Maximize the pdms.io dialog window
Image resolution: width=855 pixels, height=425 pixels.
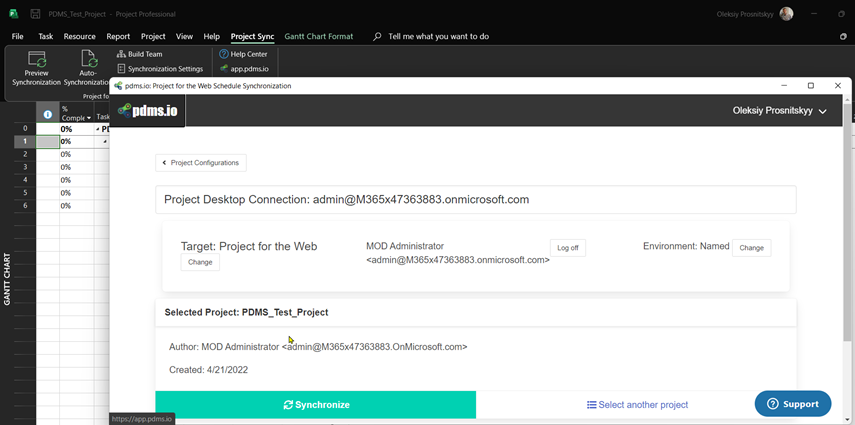click(x=811, y=86)
